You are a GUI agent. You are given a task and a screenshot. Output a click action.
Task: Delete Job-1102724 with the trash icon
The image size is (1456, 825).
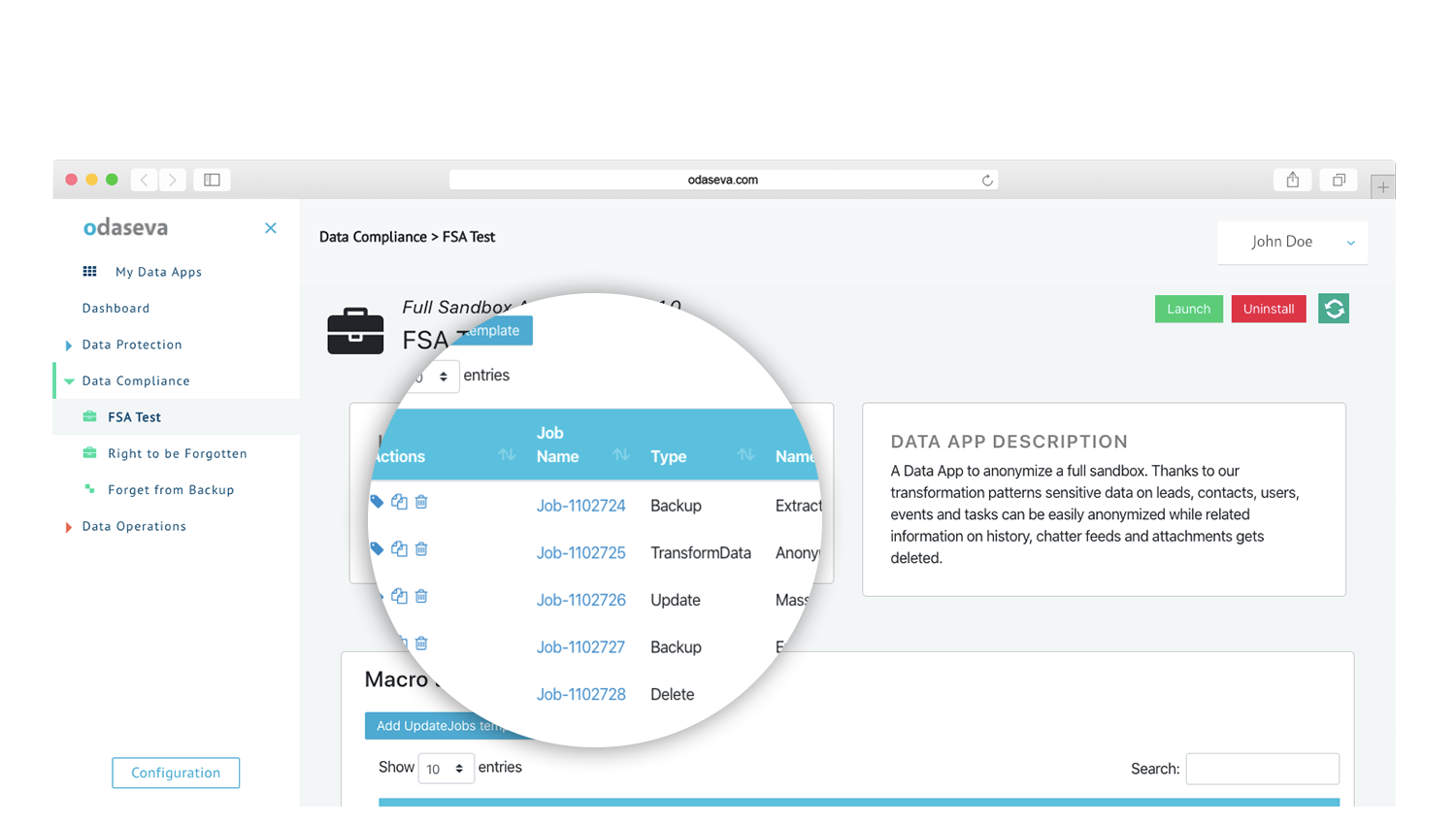421,502
